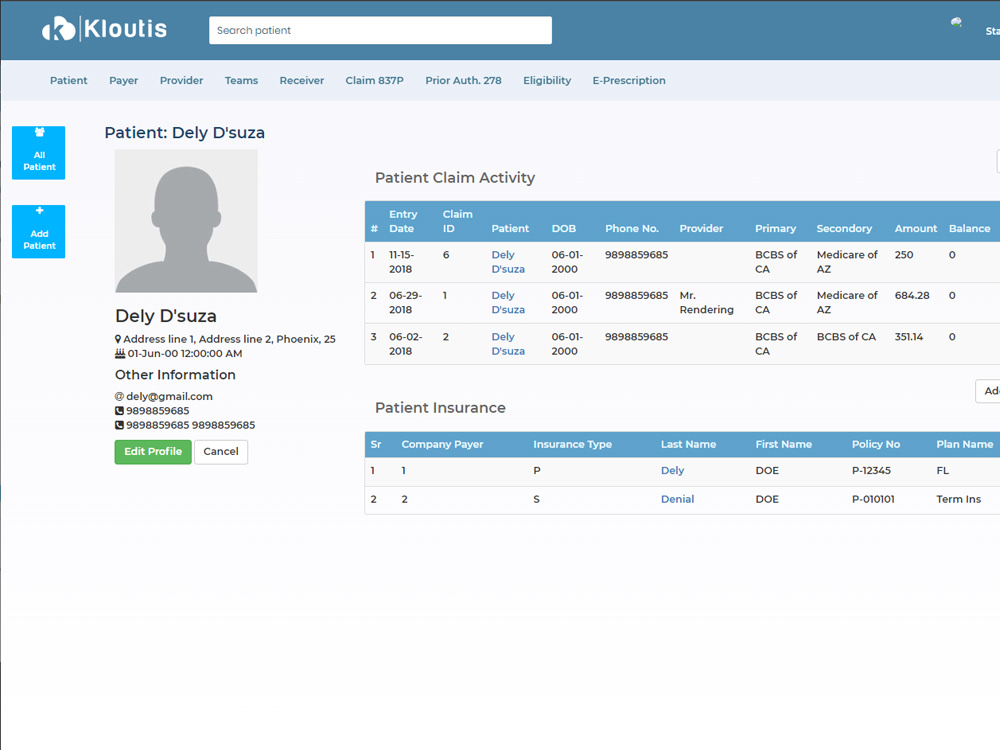
Task: Open the globe notification icon in top bar
Action: [956, 21]
